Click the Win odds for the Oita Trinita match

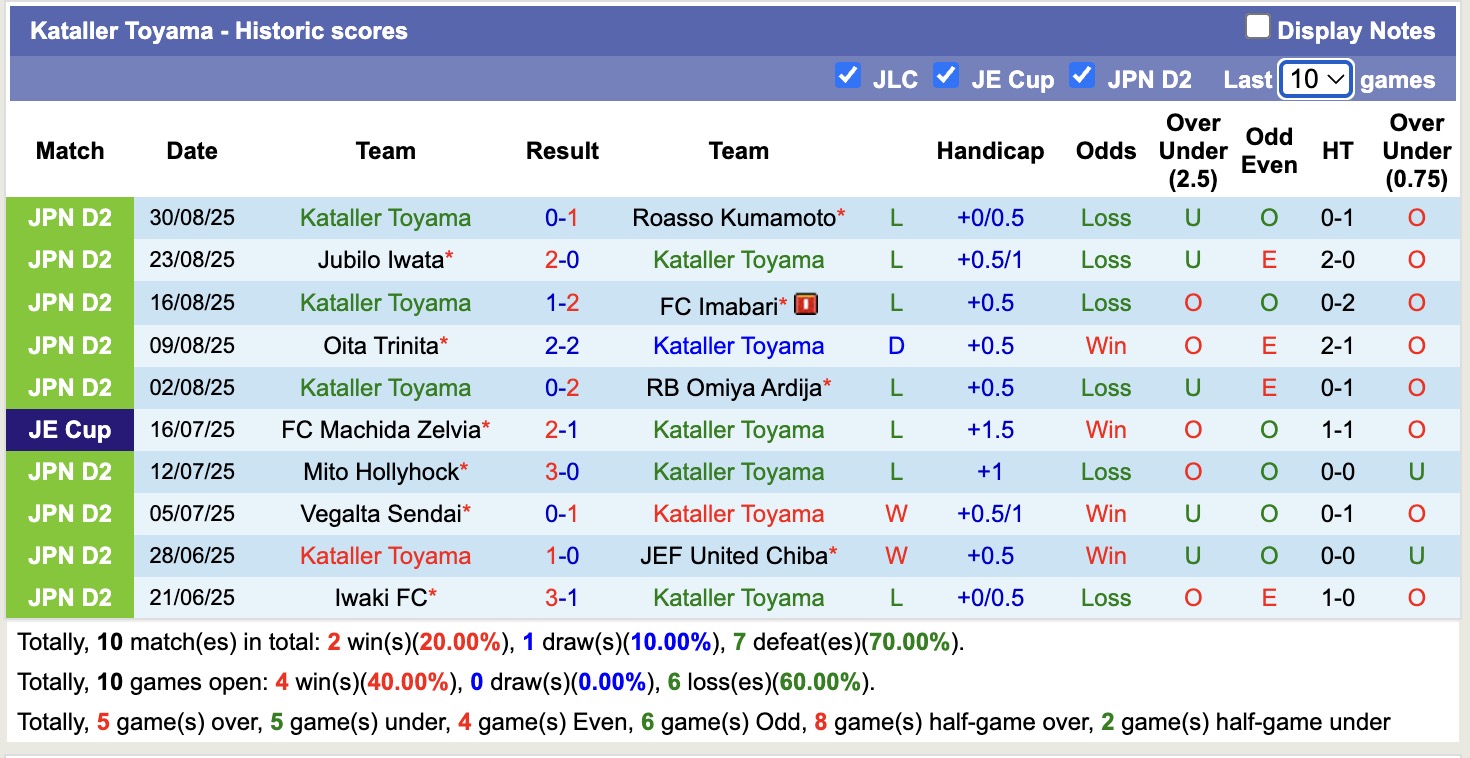click(x=1105, y=345)
